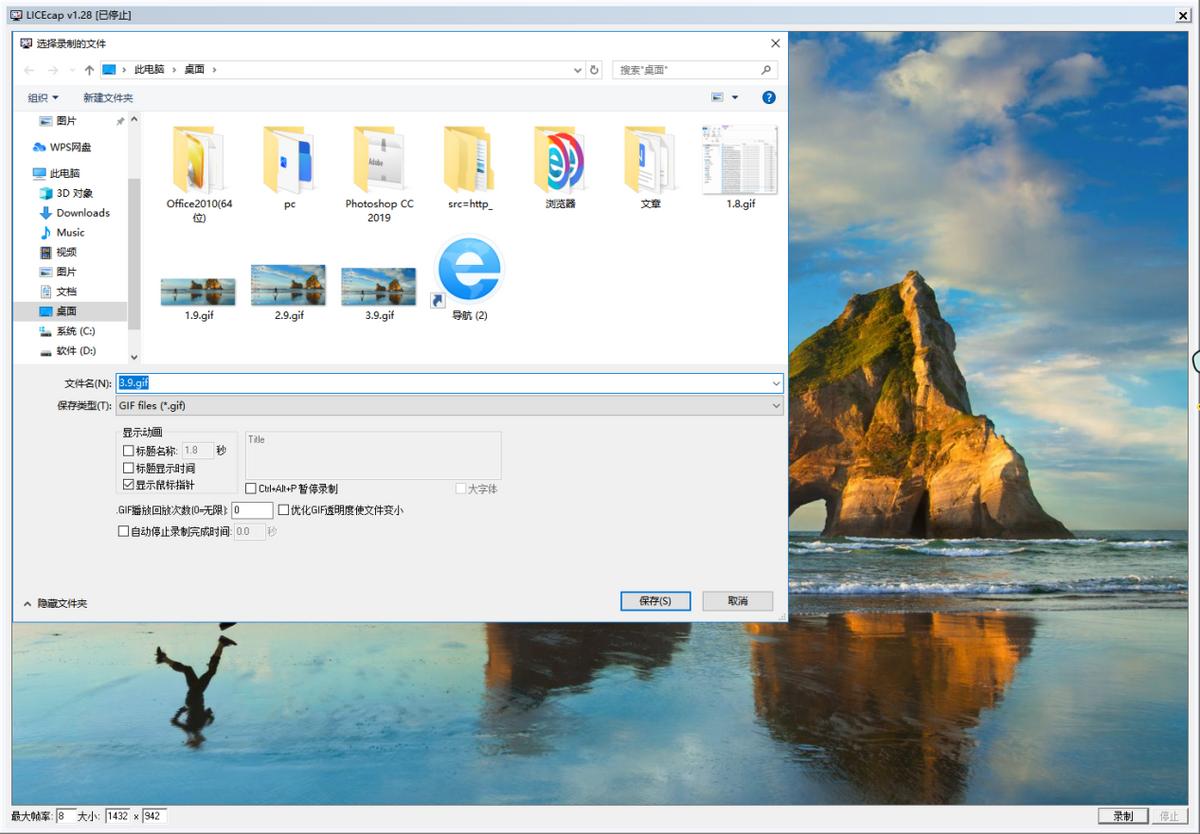Expand chevron after 桌面 in path
Image resolution: width=1200 pixels, height=834 pixels.
click(214, 70)
